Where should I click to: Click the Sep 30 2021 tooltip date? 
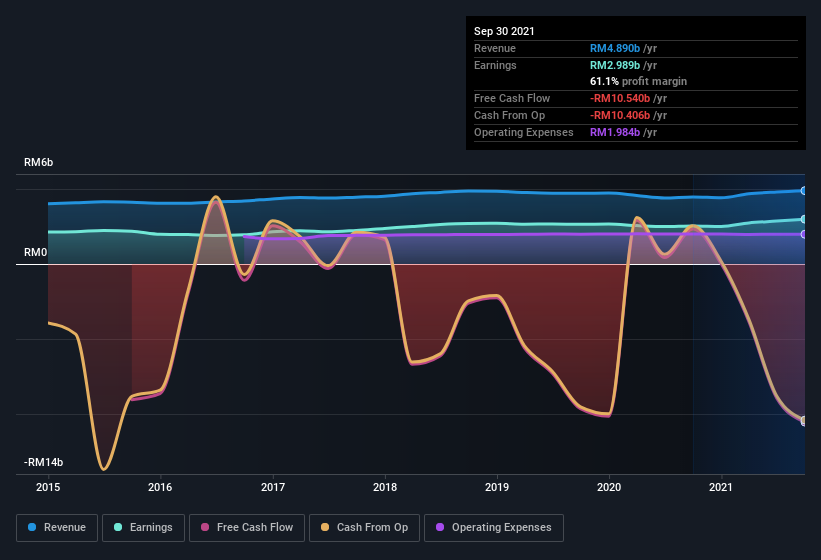pyautogui.click(x=504, y=31)
